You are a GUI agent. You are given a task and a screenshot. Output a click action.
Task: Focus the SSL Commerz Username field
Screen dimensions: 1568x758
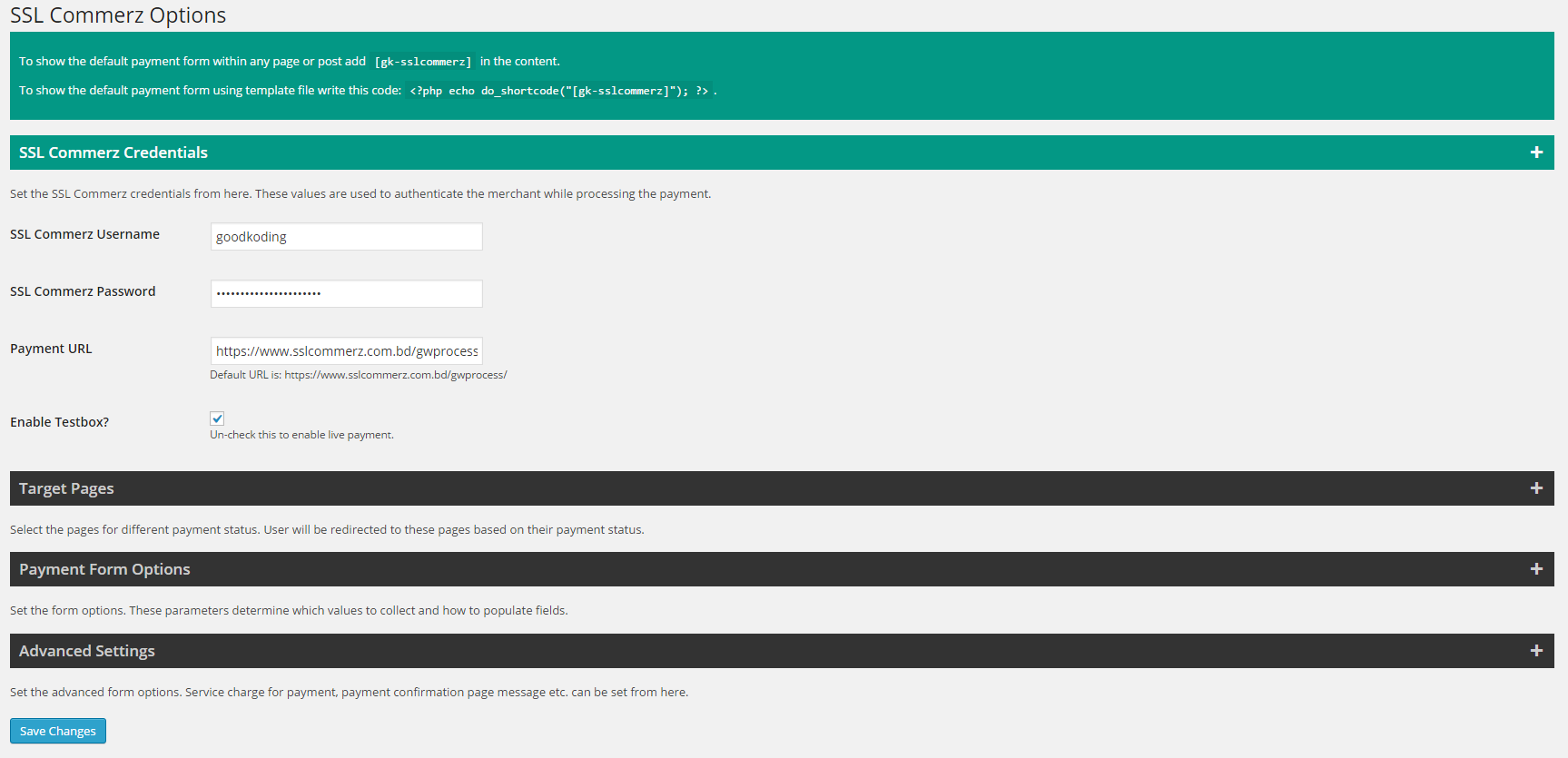click(347, 237)
